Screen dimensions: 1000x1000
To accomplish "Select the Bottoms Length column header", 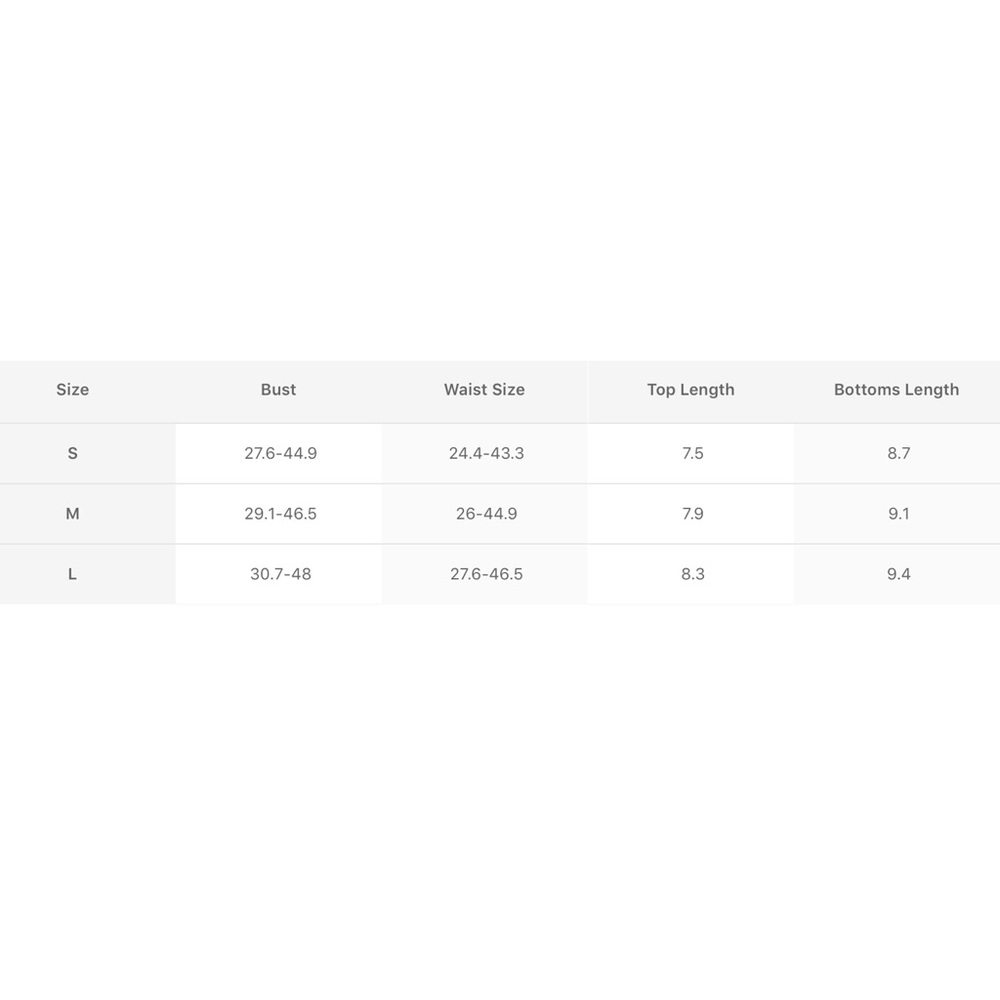I will click(x=896, y=390).
